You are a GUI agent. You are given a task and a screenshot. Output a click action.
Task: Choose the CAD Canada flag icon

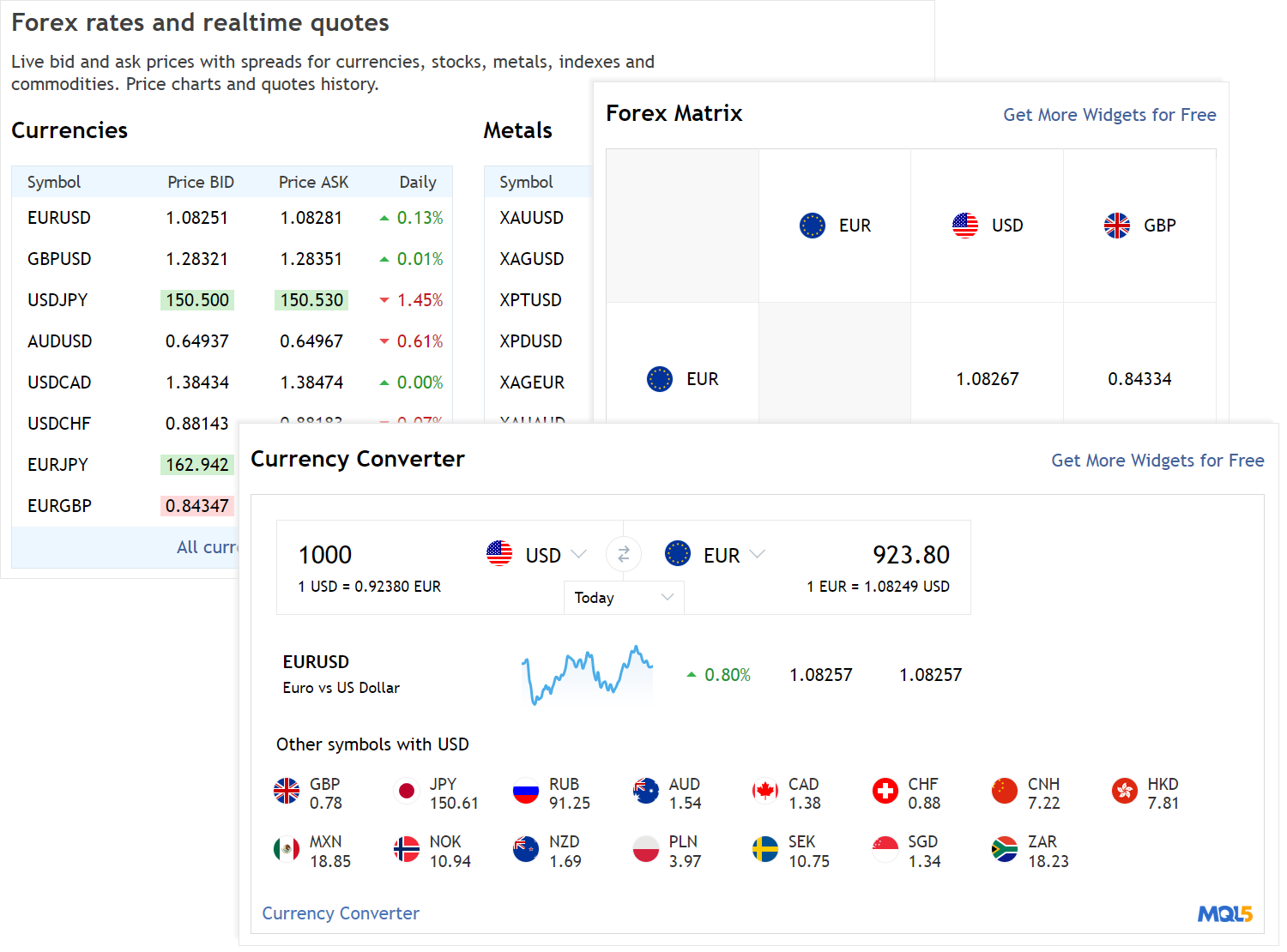764,791
